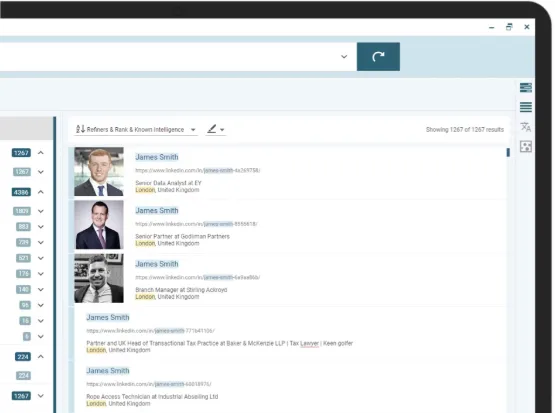Open the translate icon in right sidebar
This screenshot has width=555, height=413.
pos(526,127)
